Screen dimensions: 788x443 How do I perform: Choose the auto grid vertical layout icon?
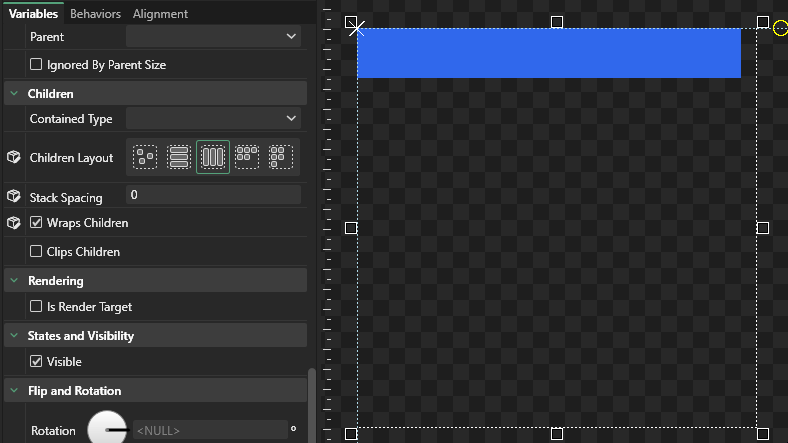coord(281,157)
